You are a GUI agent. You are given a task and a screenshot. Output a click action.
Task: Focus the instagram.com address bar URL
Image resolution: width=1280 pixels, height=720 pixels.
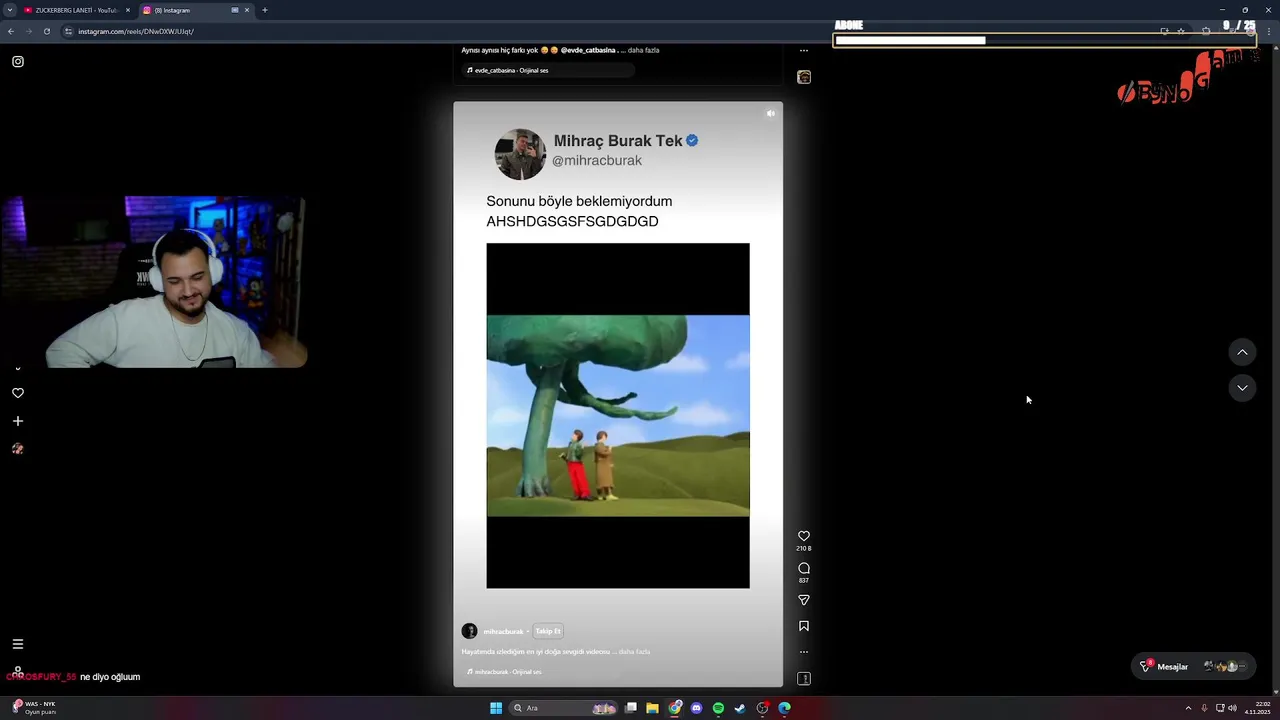point(136,31)
